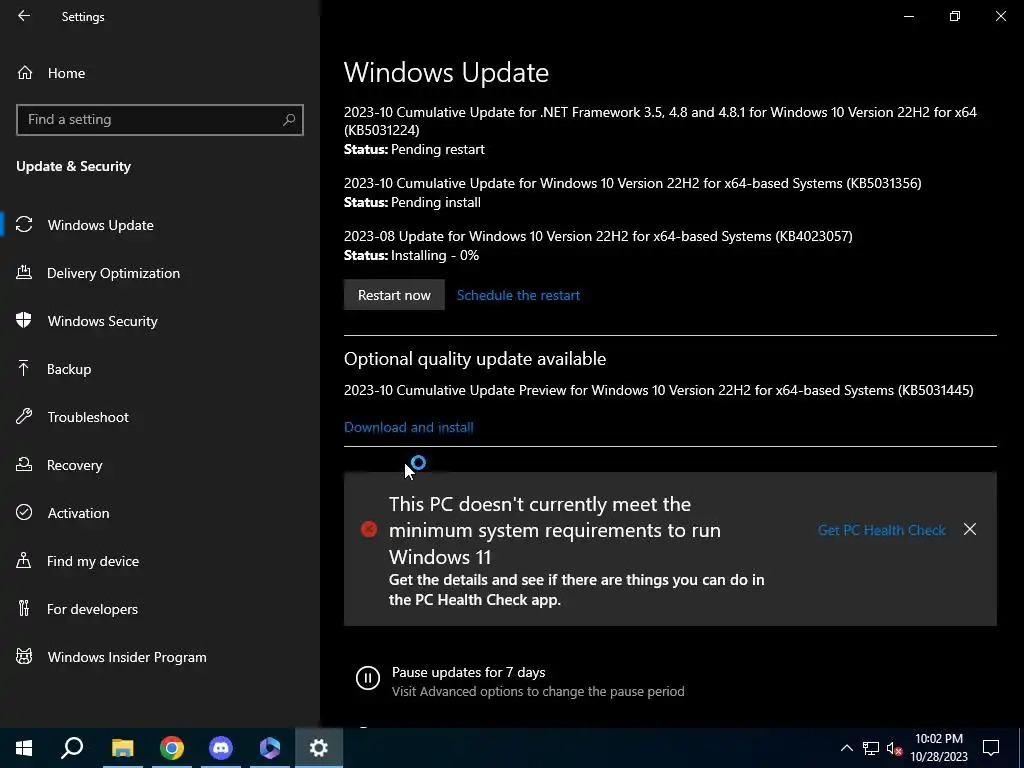Select Pause updates for 7 days

coord(468,672)
